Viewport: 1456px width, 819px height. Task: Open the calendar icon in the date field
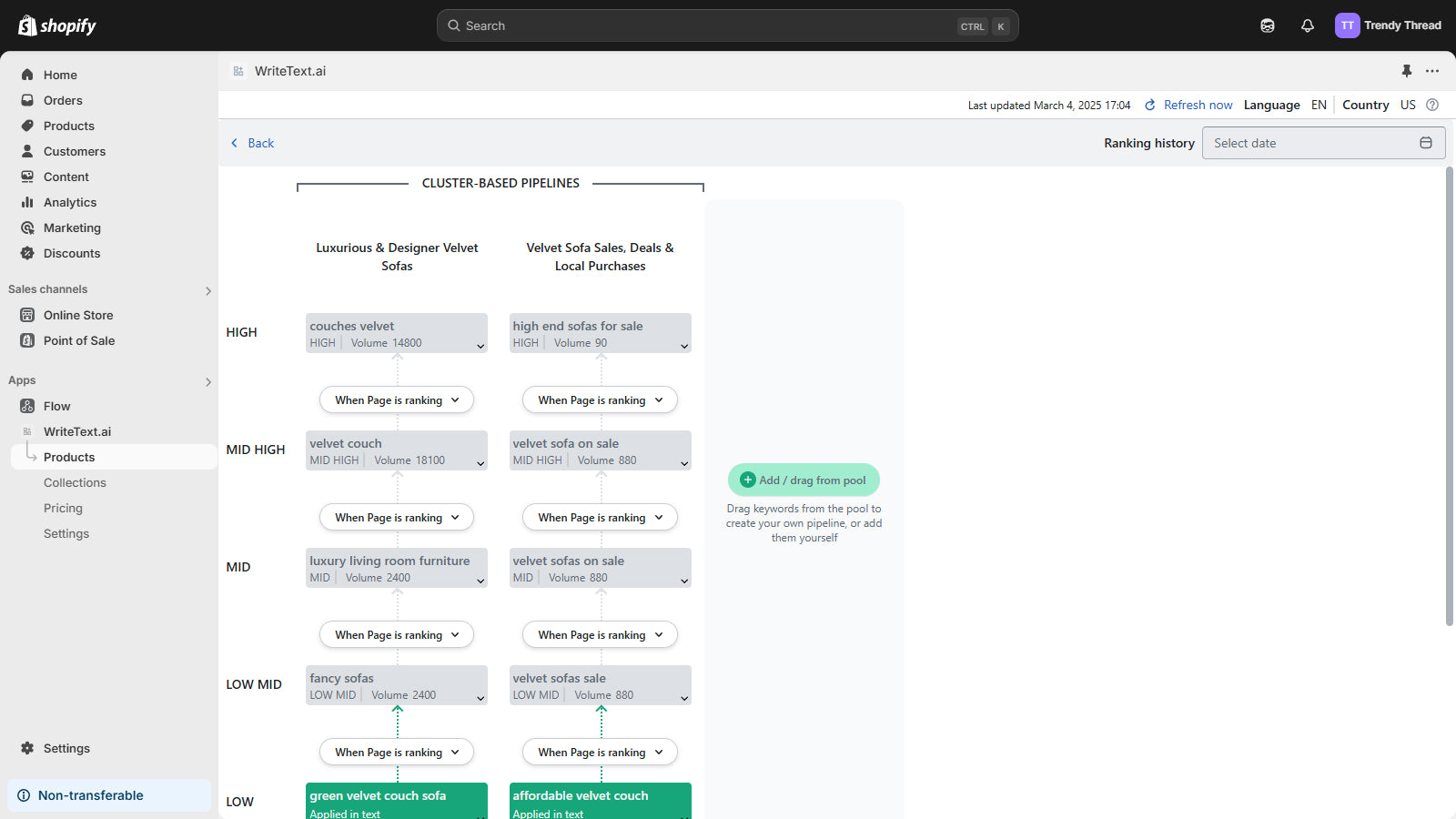pyautogui.click(x=1425, y=142)
